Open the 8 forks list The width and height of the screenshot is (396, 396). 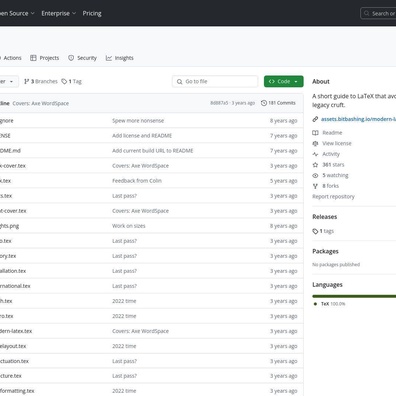tap(330, 186)
